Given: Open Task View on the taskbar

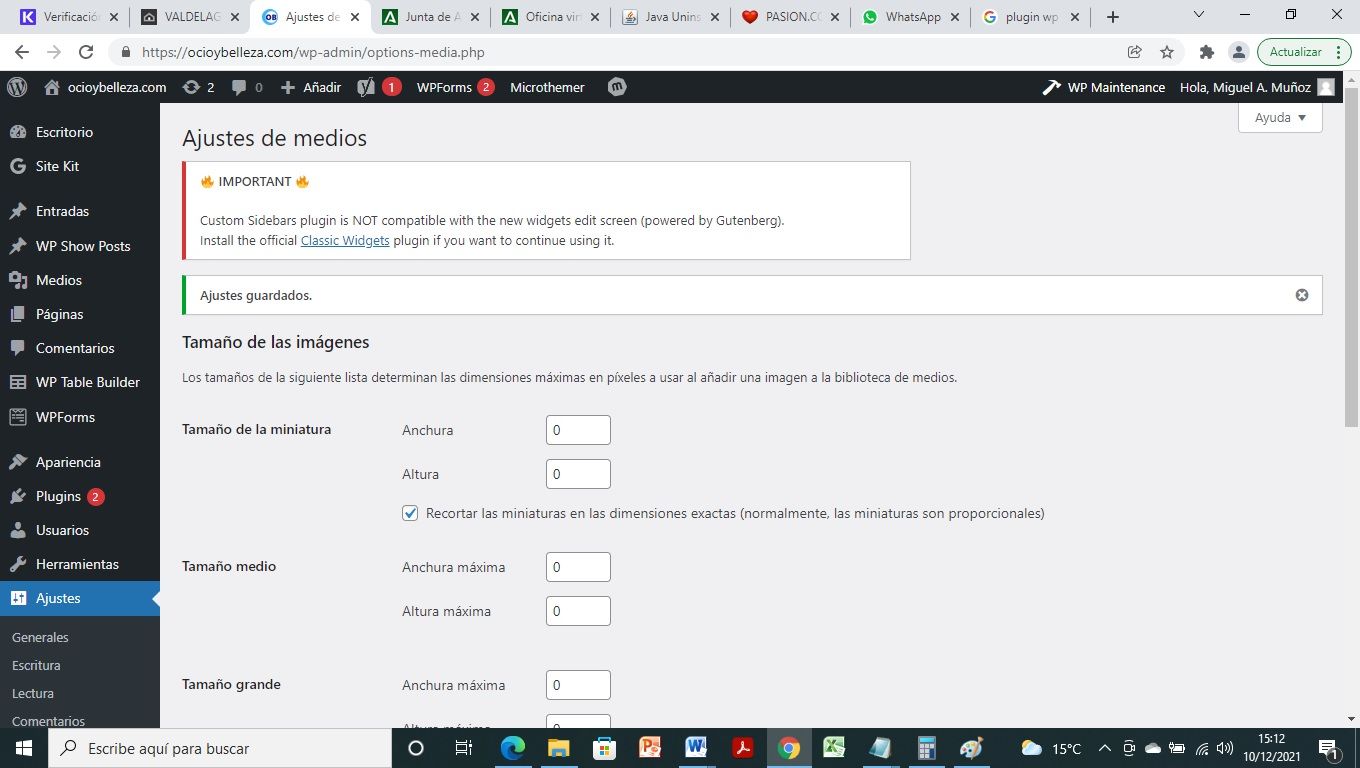Looking at the screenshot, I should click(463, 748).
